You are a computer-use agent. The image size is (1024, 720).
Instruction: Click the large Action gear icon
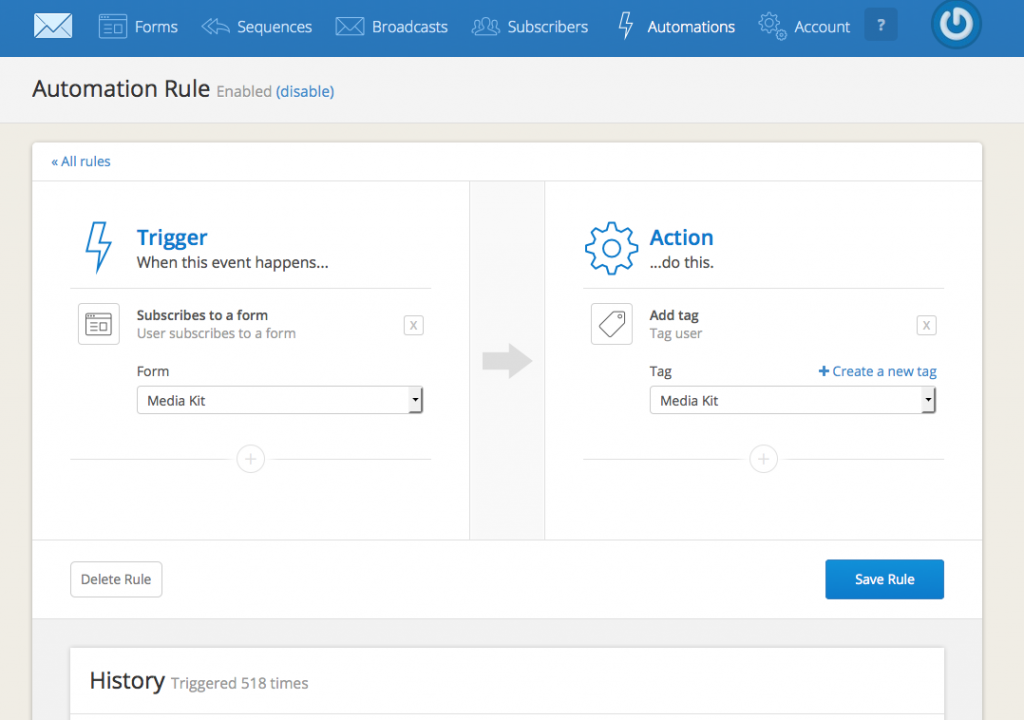click(x=611, y=248)
